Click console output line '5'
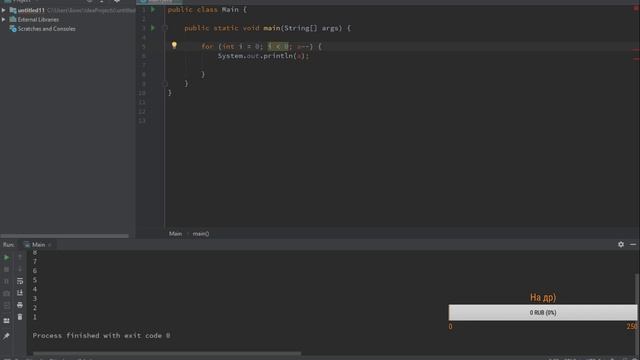The height and width of the screenshot is (360, 640). click(x=35, y=280)
